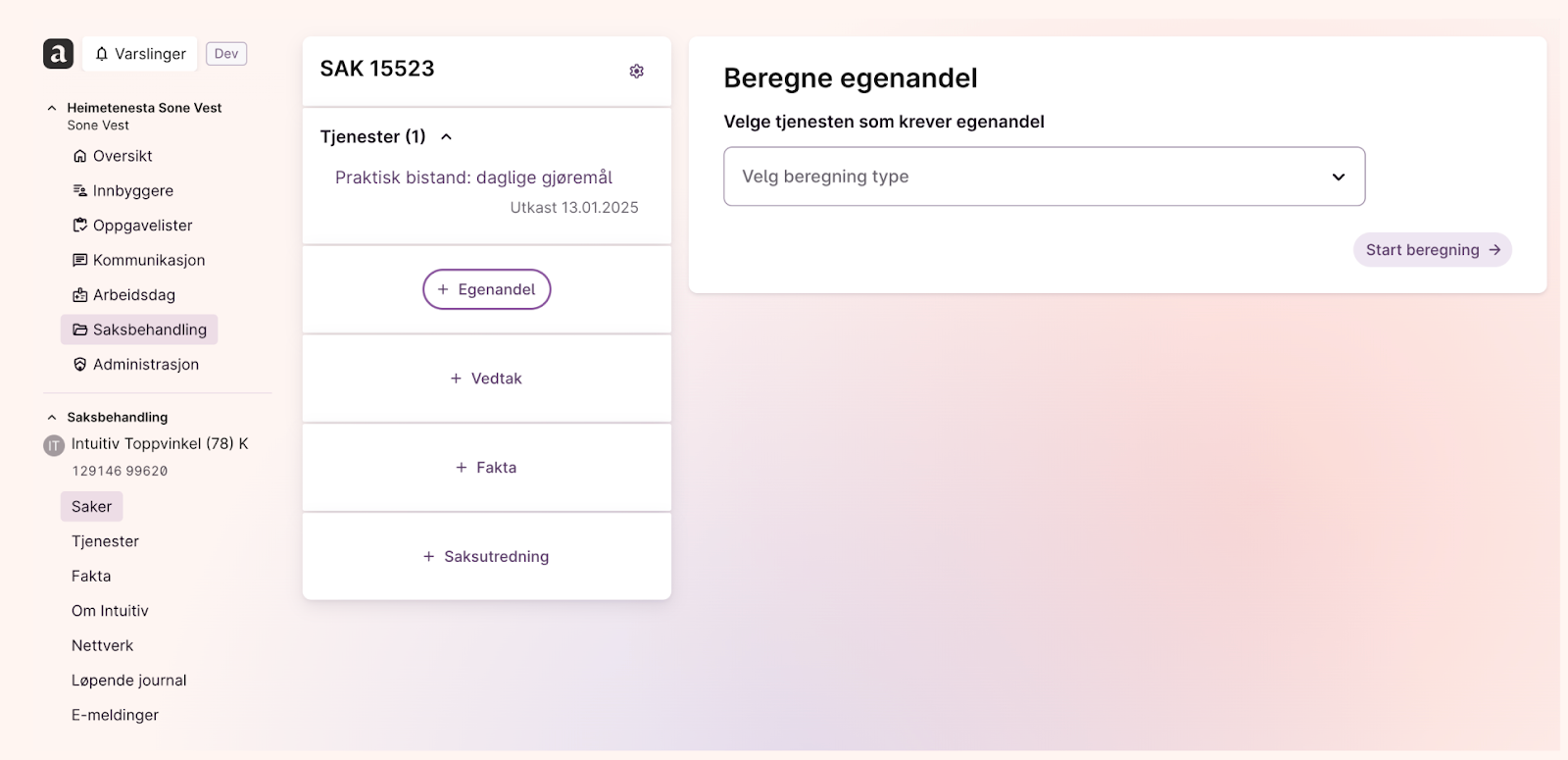Click the Oversikt home icon
This screenshot has width=1568, height=760.
[x=80, y=156]
